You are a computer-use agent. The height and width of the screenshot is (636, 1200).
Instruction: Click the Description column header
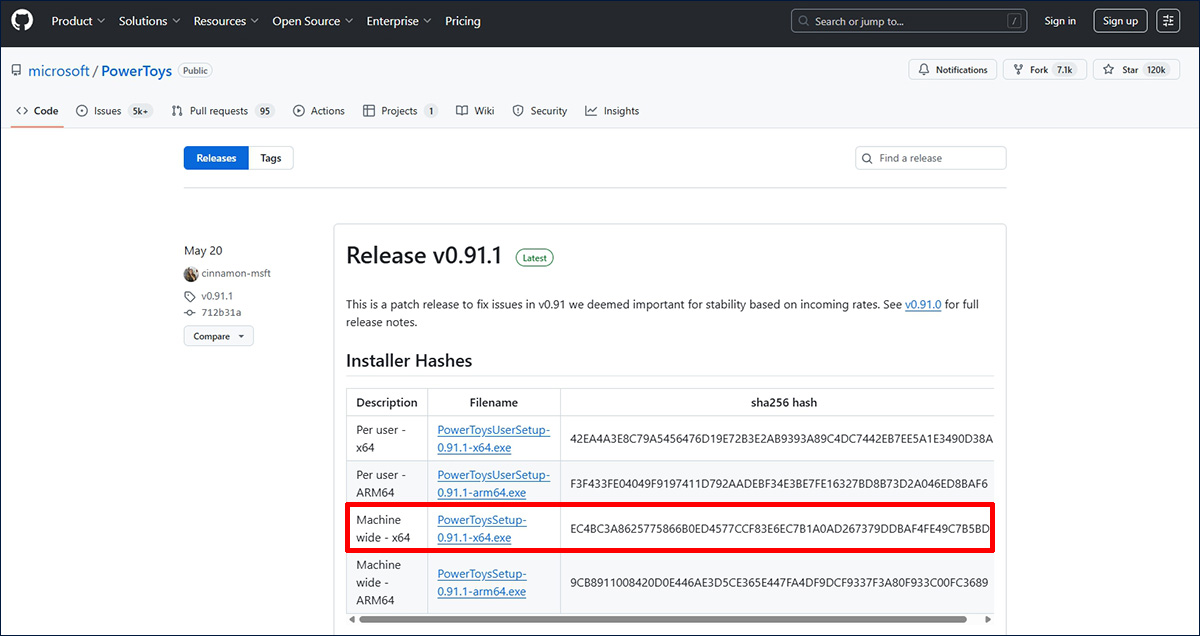[387, 403]
